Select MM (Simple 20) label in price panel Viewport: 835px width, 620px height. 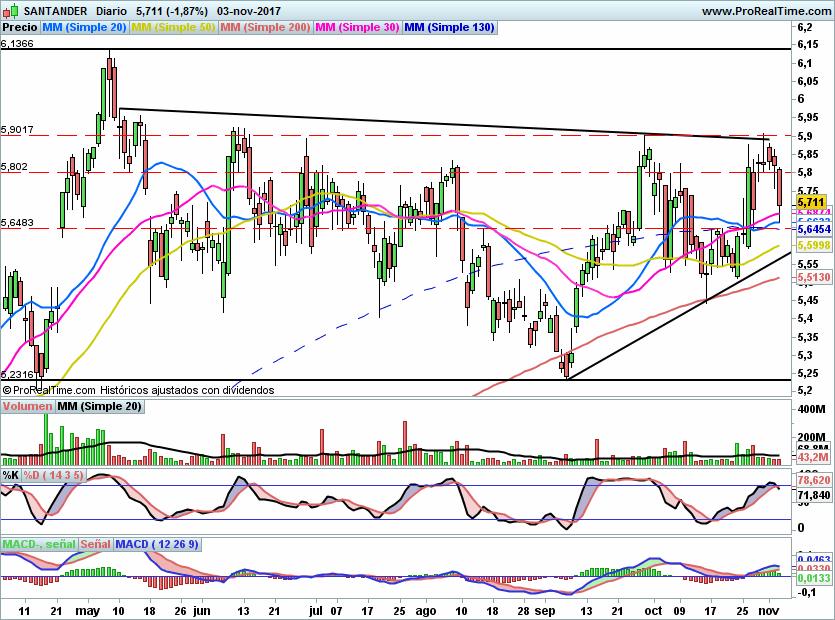84,27
